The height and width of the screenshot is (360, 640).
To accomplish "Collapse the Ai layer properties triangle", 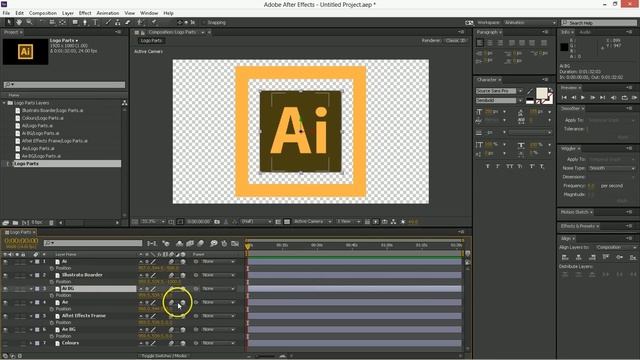I will pyautogui.click(x=31, y=262).
